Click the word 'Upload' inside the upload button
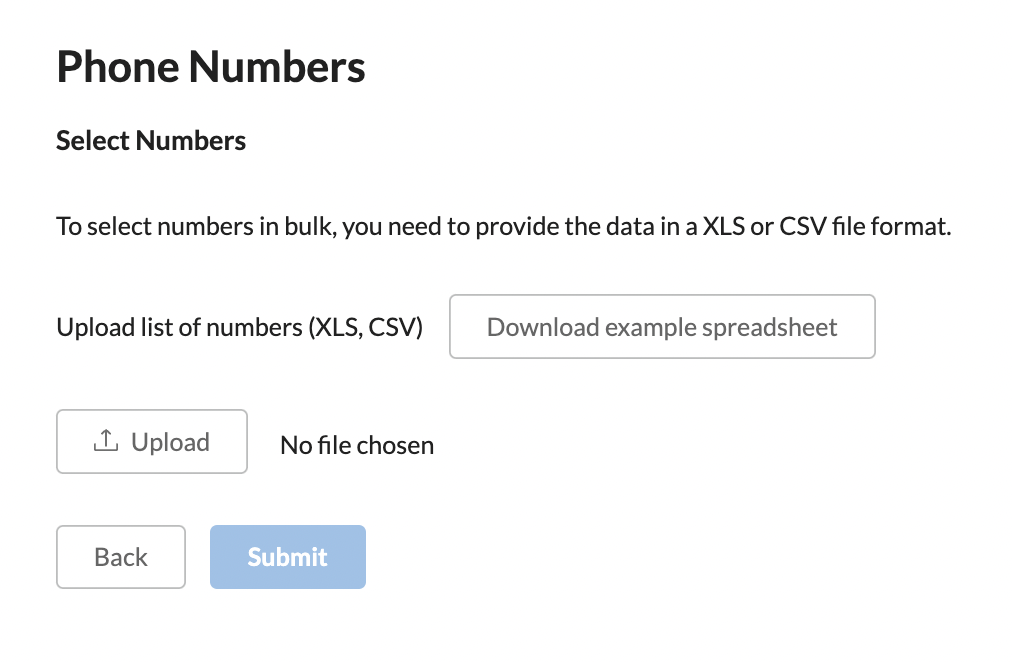Image resolution: width=1012 pixels, height=662 pixels. point(170,443)
